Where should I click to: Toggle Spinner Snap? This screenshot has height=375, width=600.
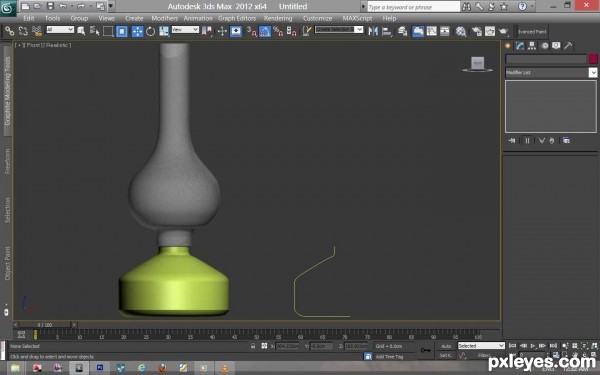point(292,31)
